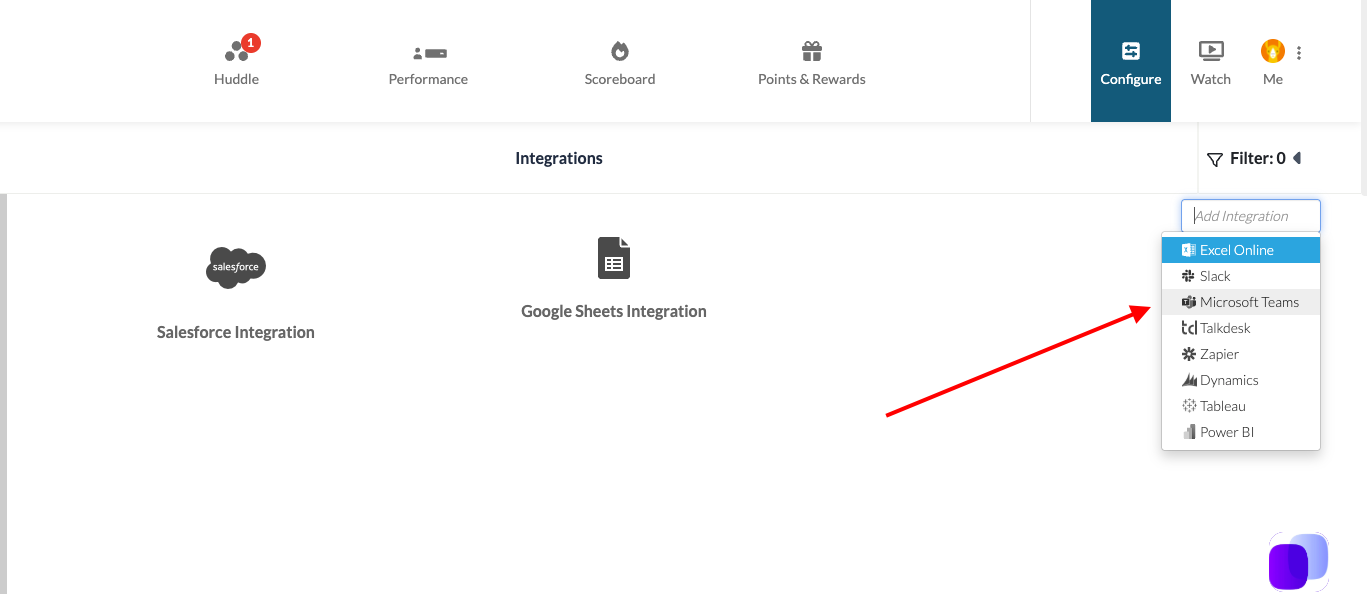Choose Slack from the integration list
The width and height of the screenshot is (1367, 594).
point(1241,276)
